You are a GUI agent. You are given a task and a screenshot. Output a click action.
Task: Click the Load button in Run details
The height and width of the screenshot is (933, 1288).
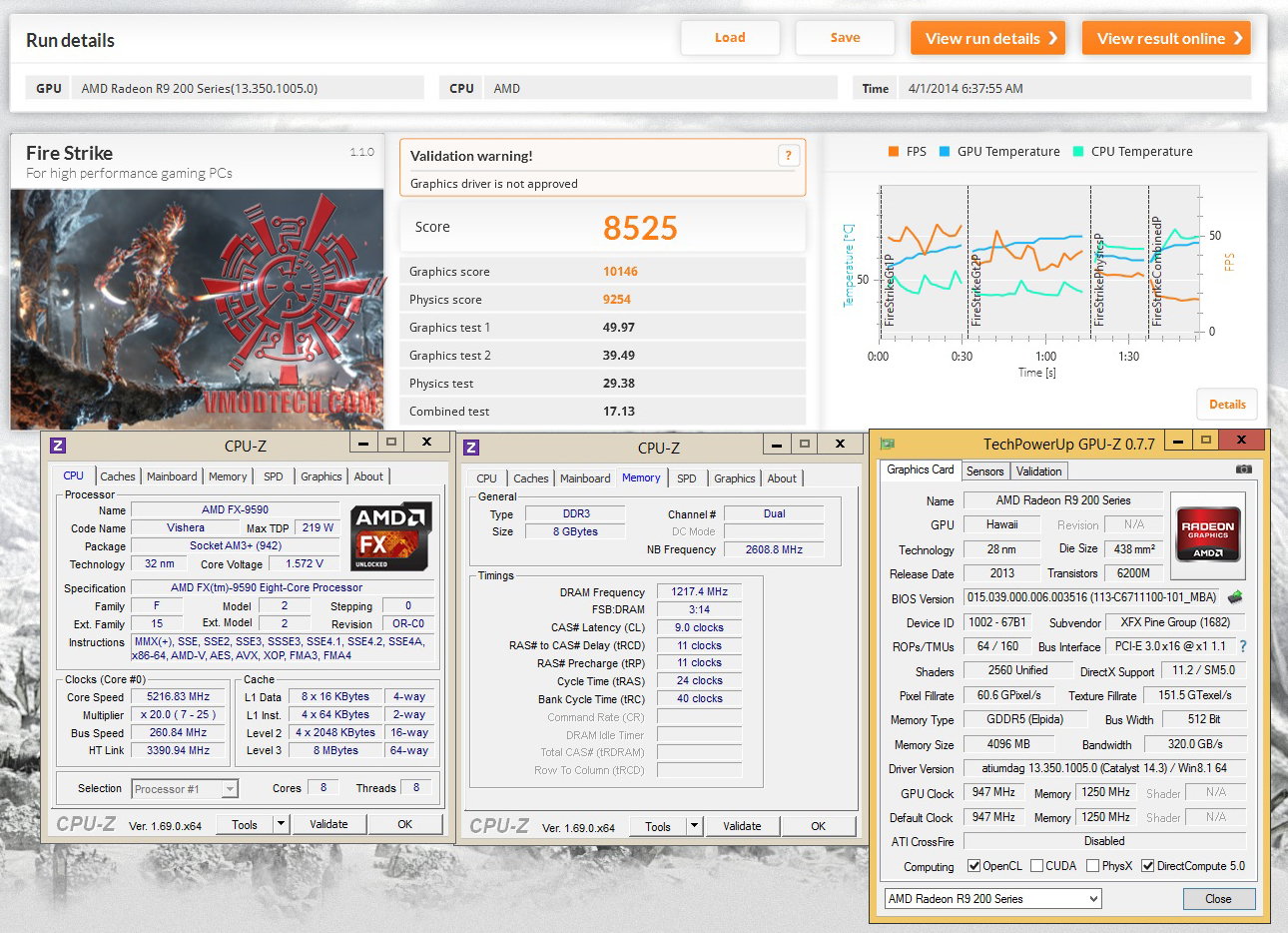tap(730, 38)
